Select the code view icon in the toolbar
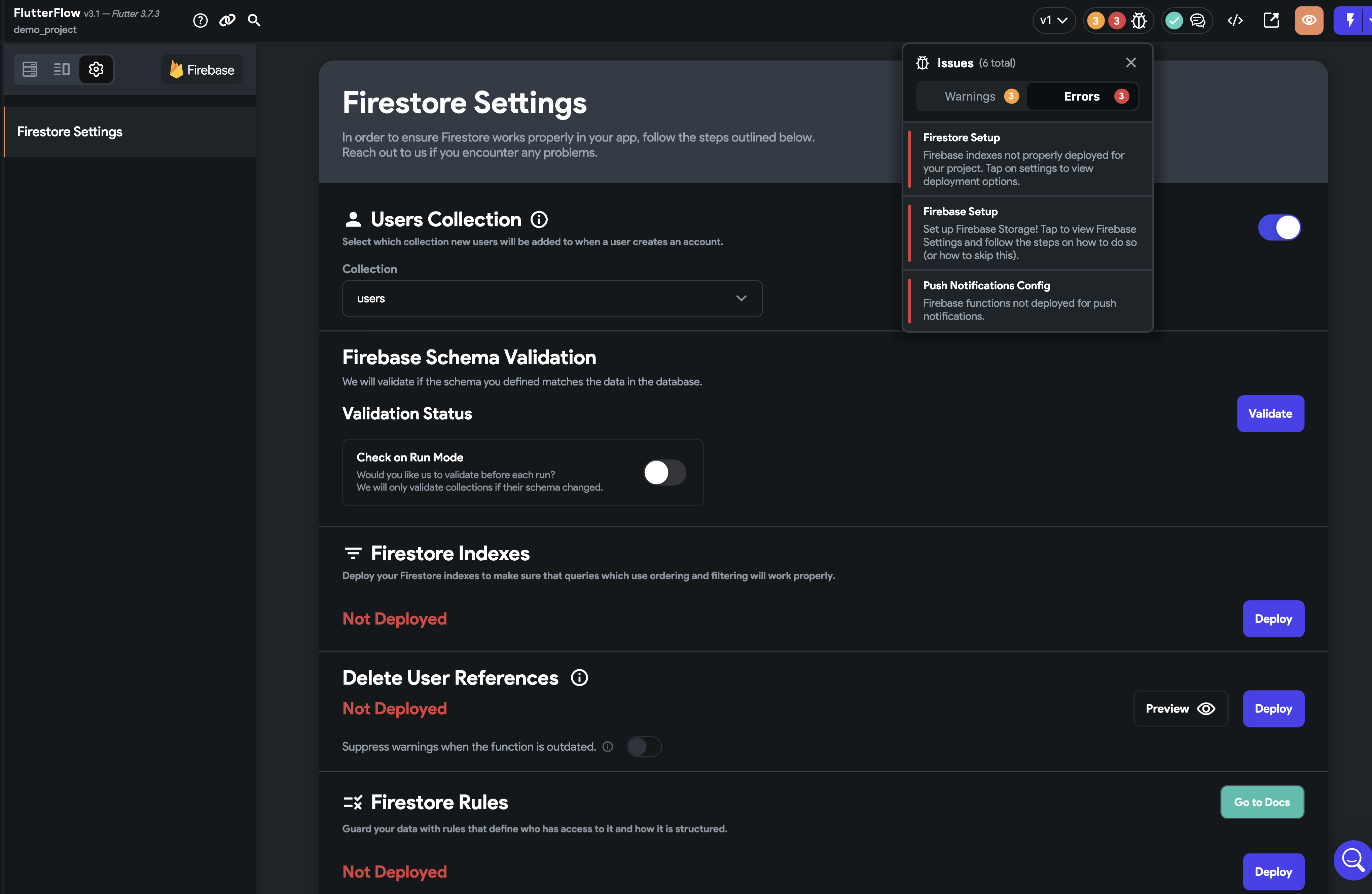This screenshot has height=894, width=1372. click(x=1235, y=20)
